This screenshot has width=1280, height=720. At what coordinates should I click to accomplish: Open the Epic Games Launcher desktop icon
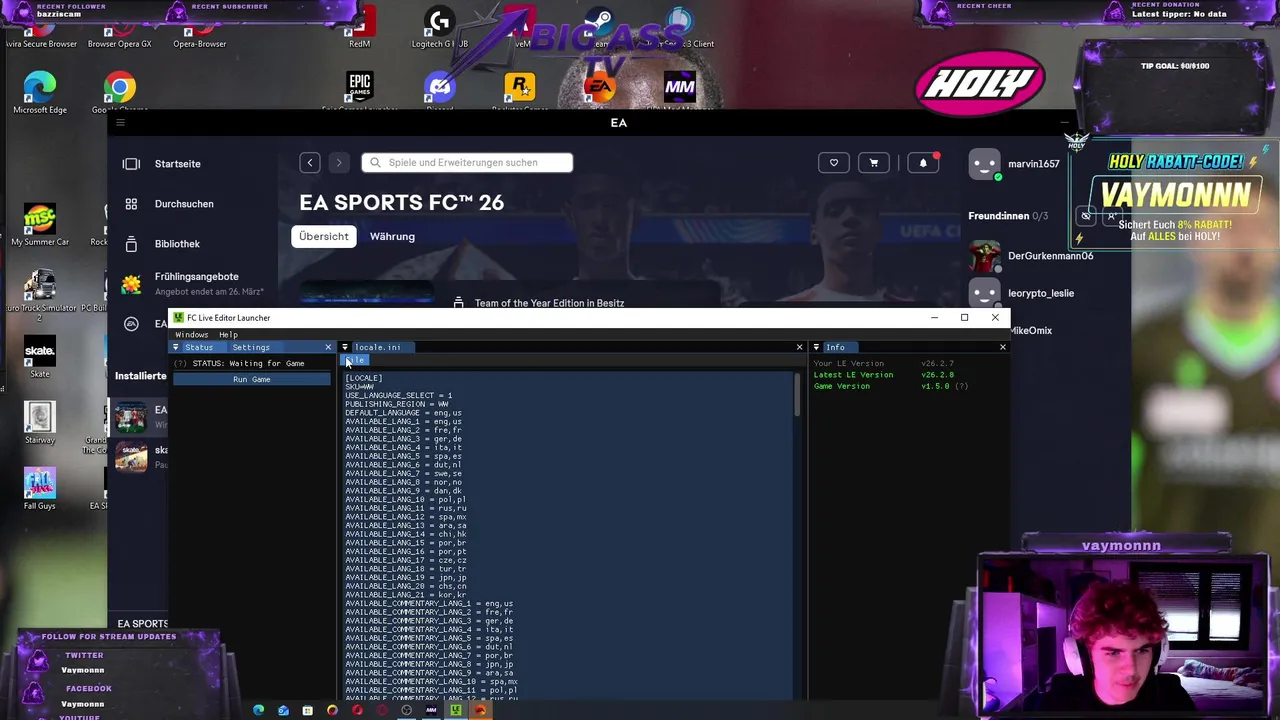click(359, 90)
